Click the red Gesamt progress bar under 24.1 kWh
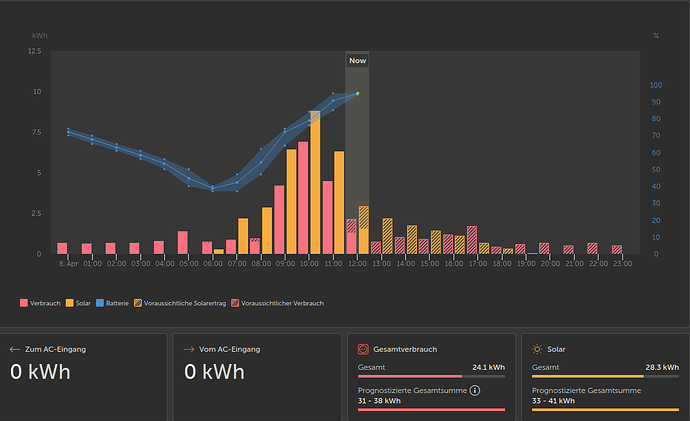The image size is (690, 421). coord(431,377)
